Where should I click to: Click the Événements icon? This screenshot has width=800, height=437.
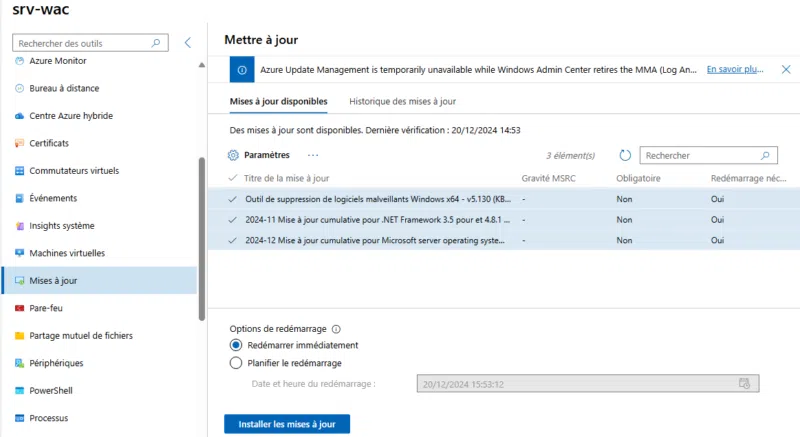(x=19, y=198)
